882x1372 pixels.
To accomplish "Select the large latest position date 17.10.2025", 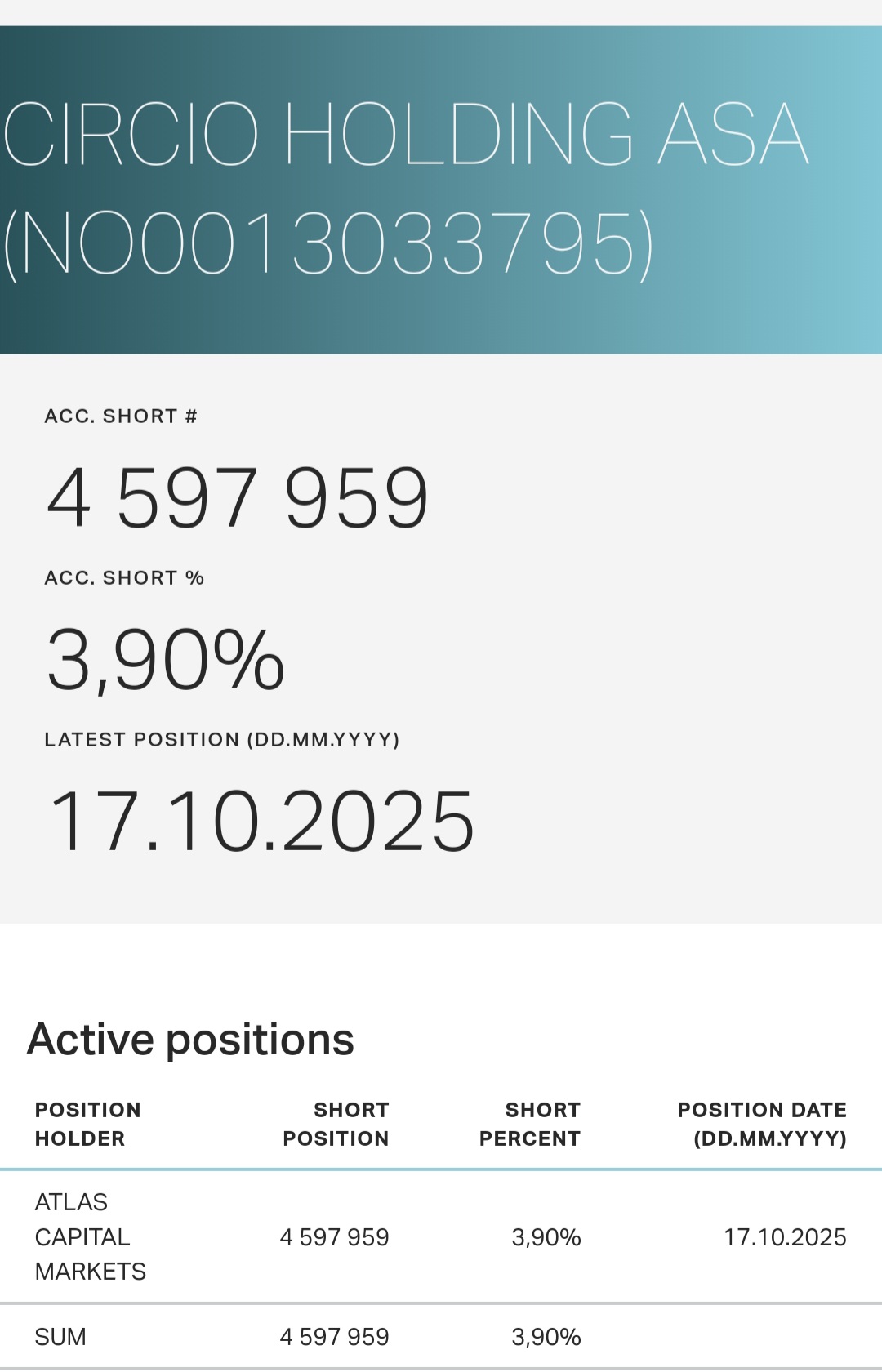I will pyautogui.click(x=261, y=822).
